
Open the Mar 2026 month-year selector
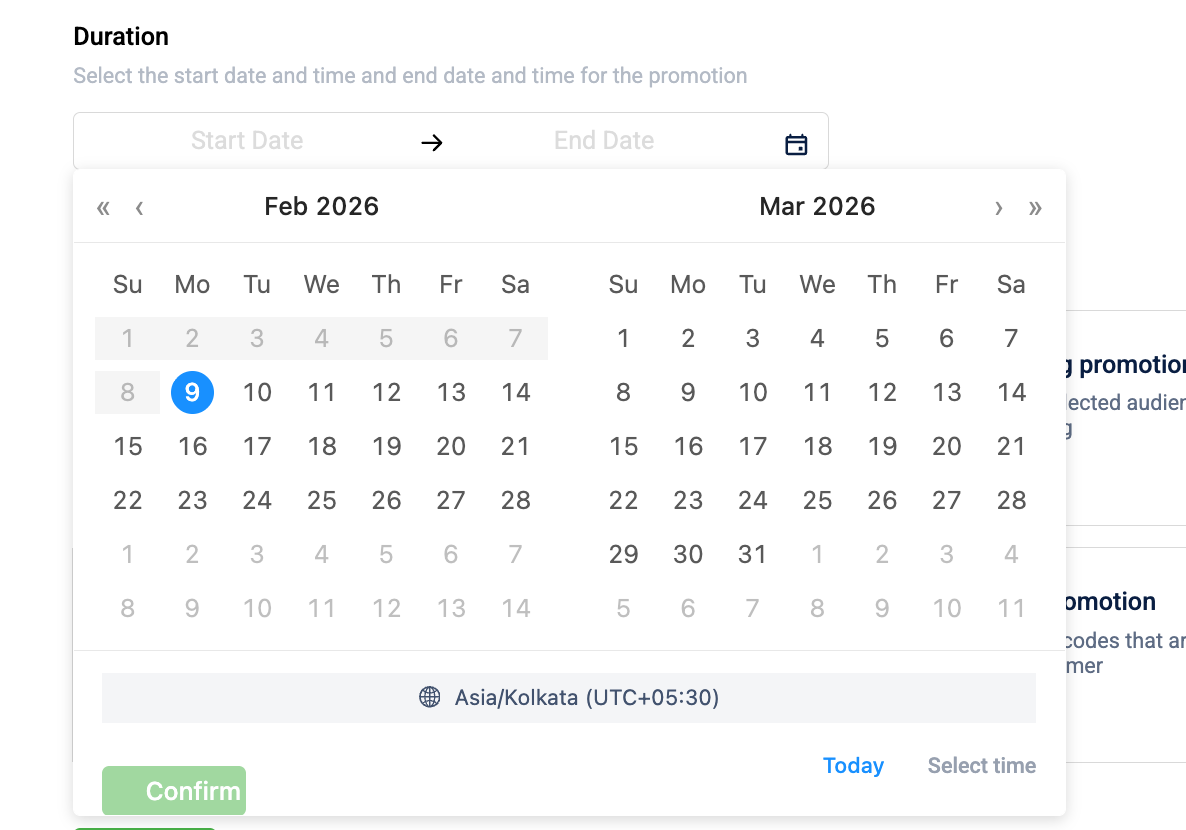817,207
